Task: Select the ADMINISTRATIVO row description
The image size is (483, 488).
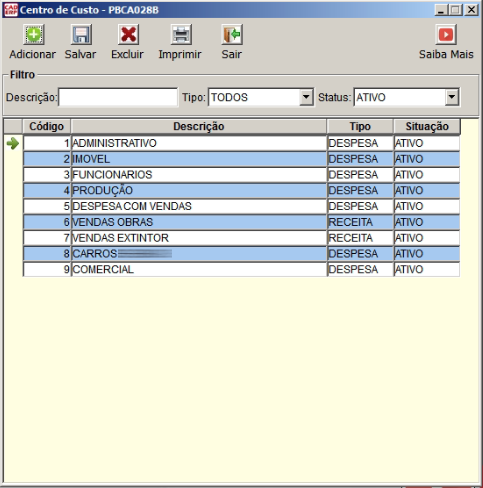Action: pos(199,143)
